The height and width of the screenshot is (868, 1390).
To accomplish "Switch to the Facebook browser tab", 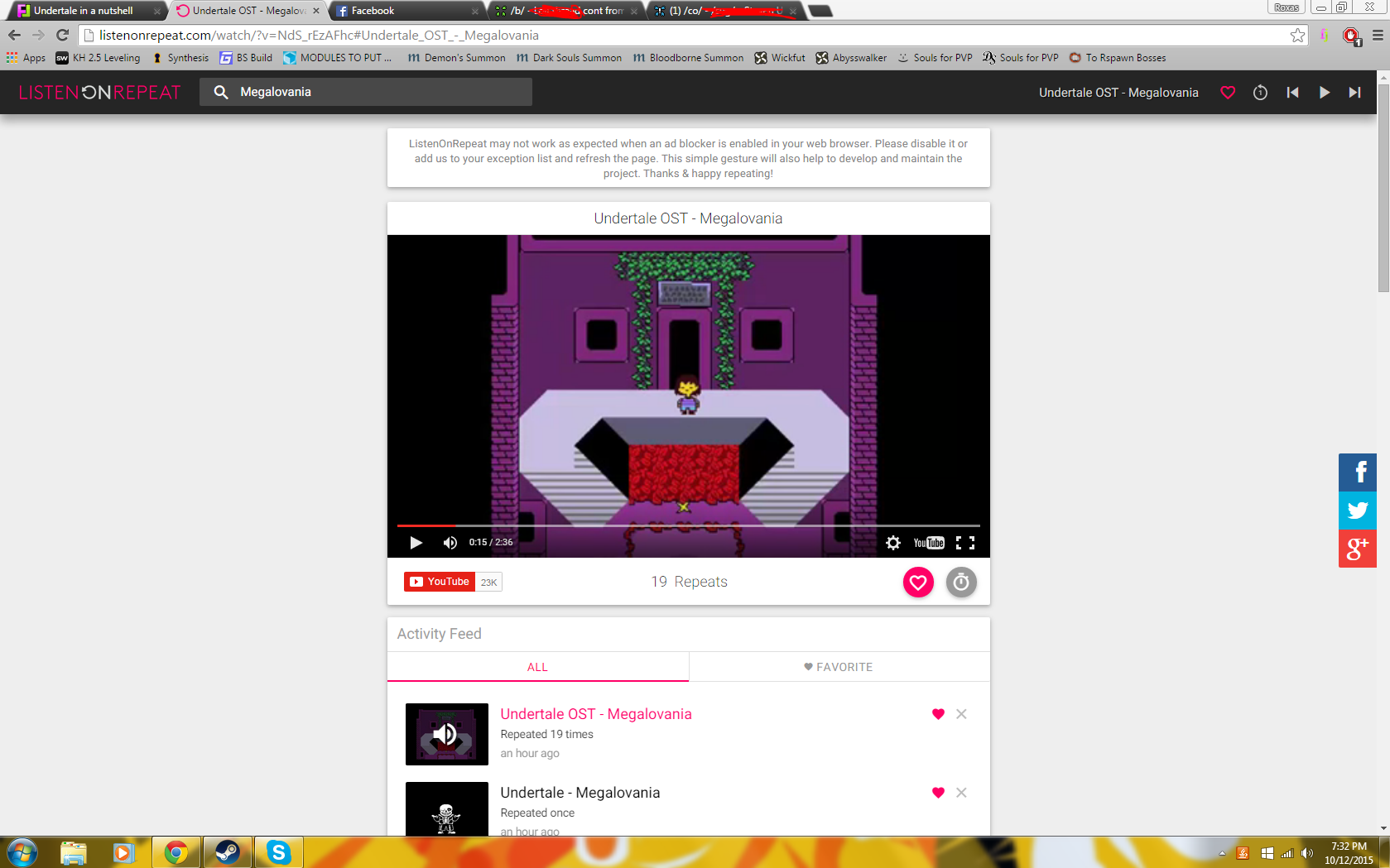I will [x=404, y=11].
